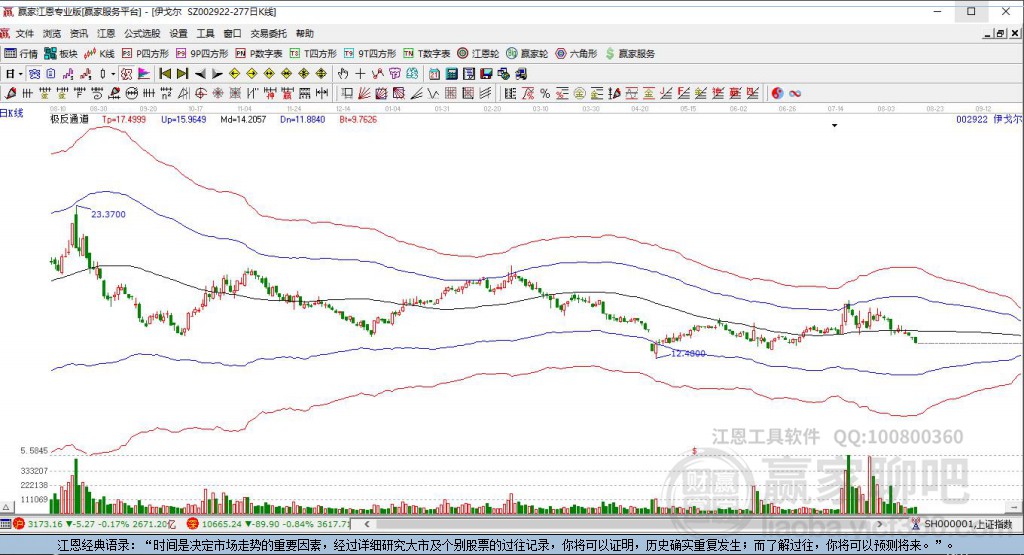This screenshot has width=1024, height=555.
Task: Select the circle crosshair target tool
Action: [200, 93]
